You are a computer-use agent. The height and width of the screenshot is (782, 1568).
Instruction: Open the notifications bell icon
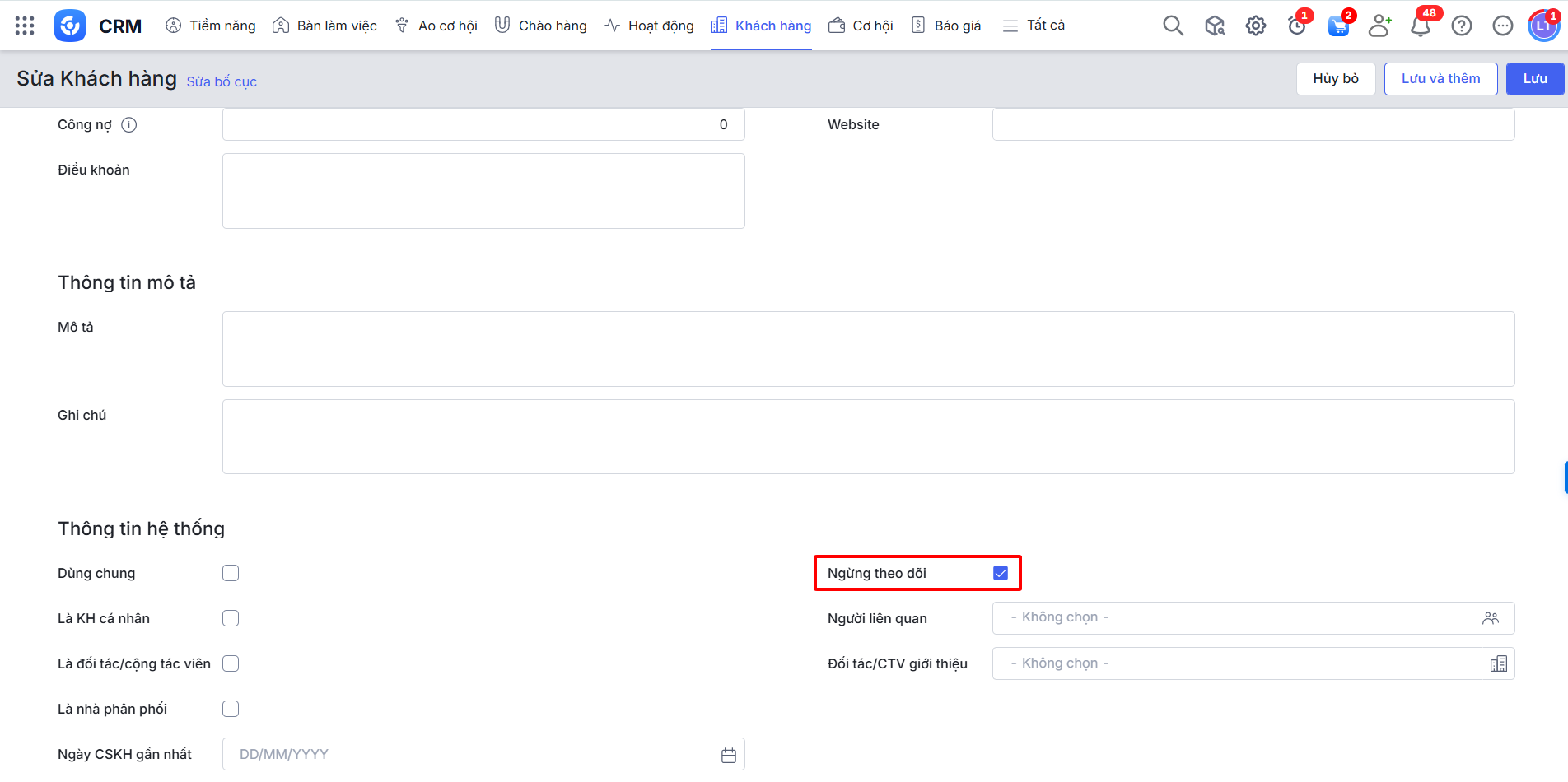click(x=1420, y=26)
